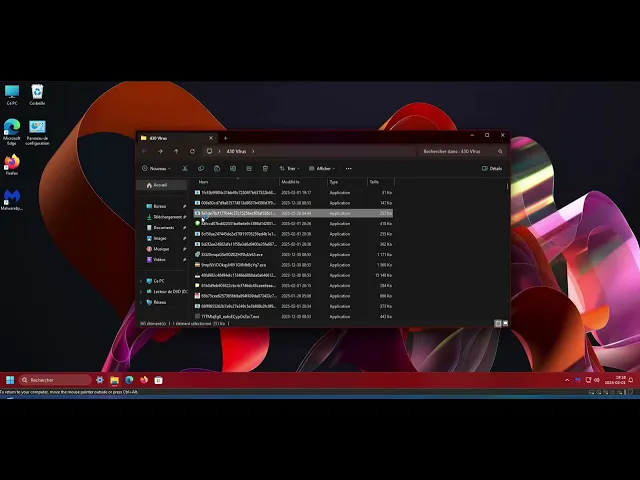Launch Edge from the taskbar
Screen dimensions: 640x480
(129, 380)
